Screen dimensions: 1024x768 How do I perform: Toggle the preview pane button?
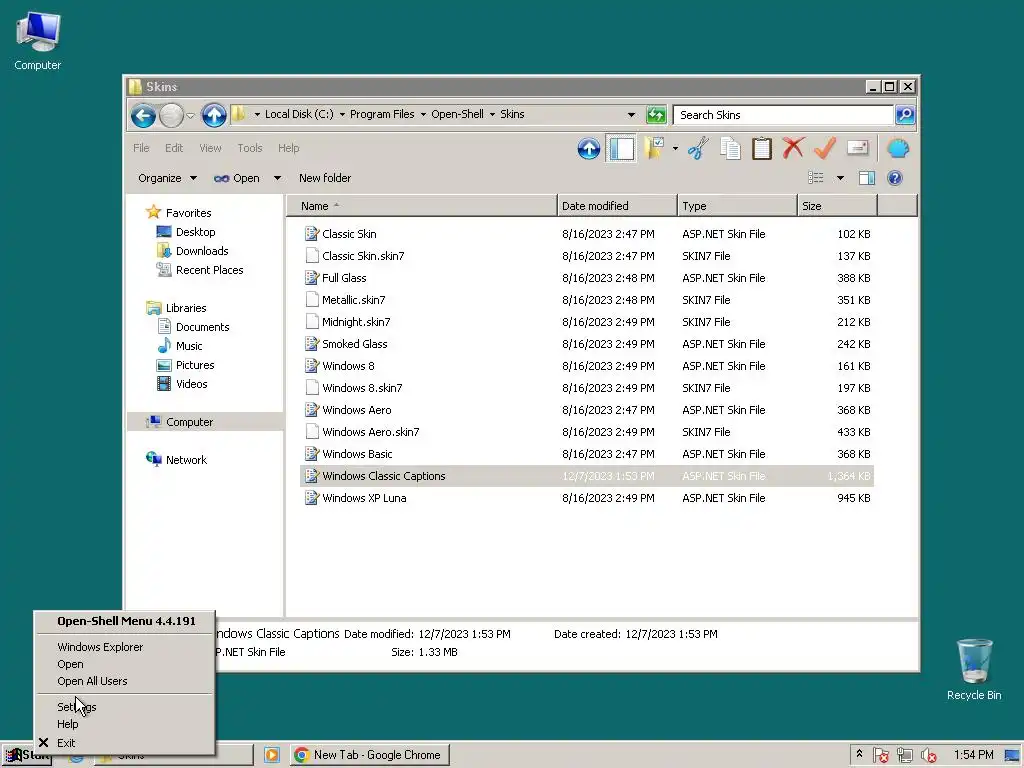(x=867, y=178)
